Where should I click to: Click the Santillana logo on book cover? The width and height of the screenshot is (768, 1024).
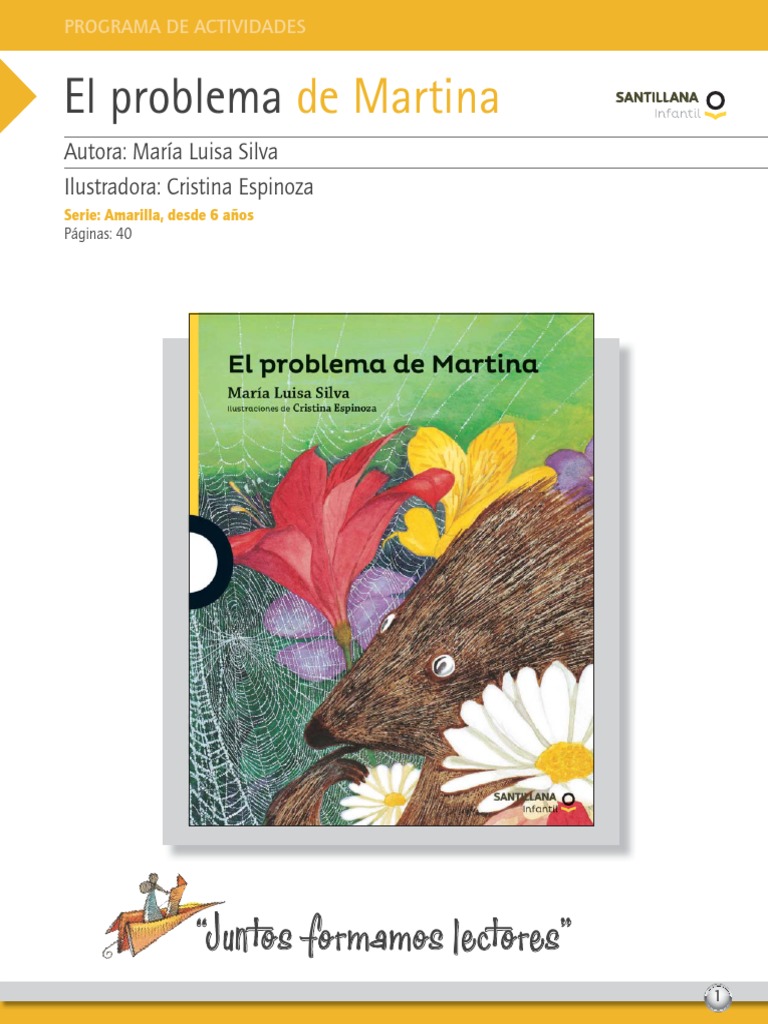tap(534, 802)
